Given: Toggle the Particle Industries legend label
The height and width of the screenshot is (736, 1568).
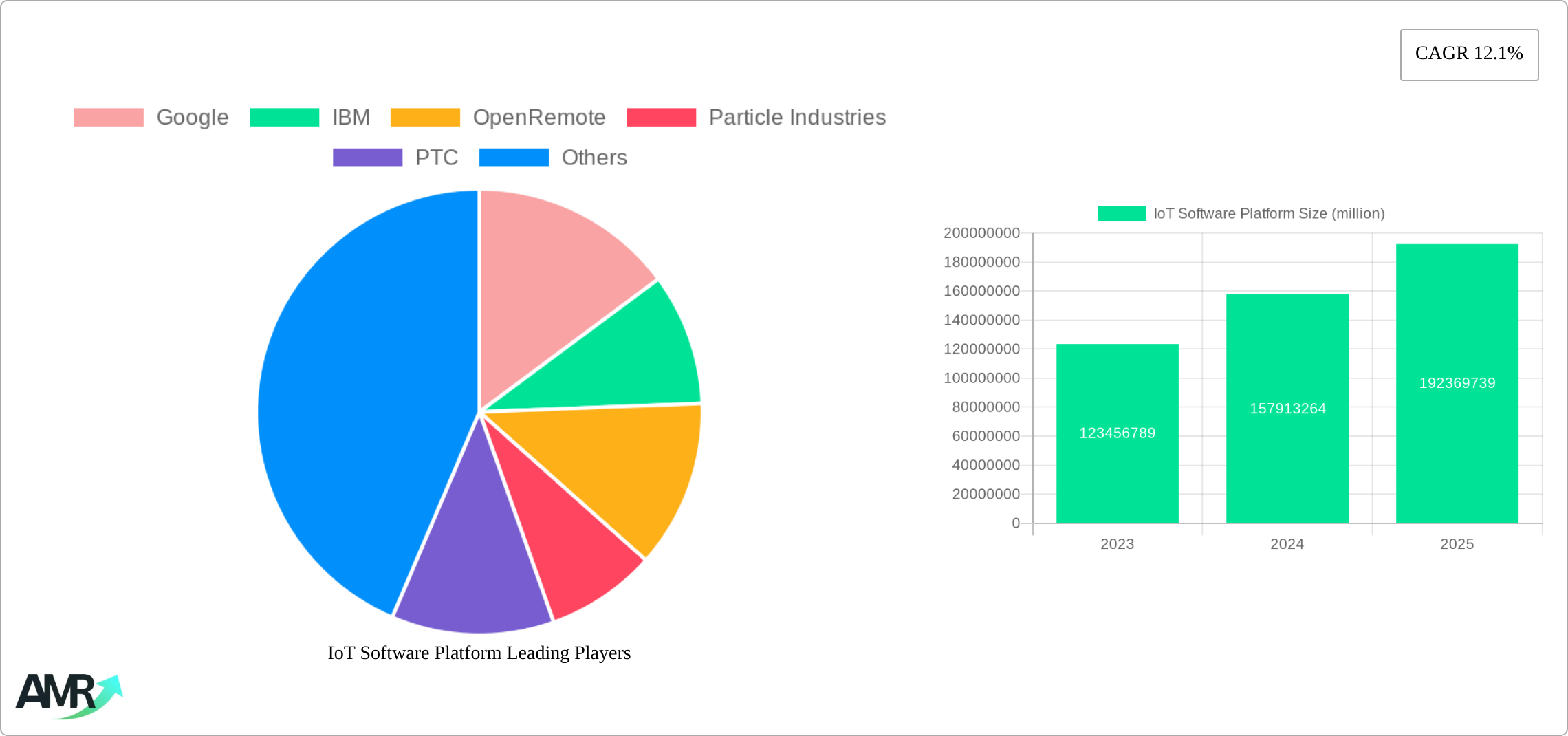Looking at the screenshot, I should (x=797, y=118).
